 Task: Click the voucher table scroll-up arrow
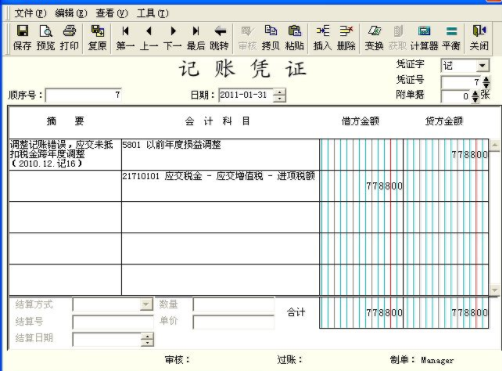coord(495,145)
